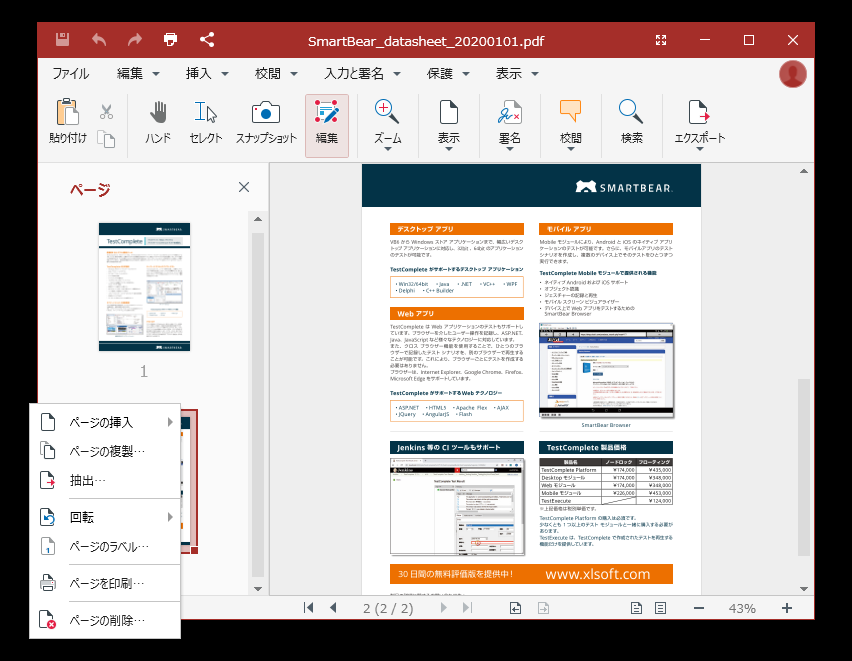Click the Jenkins screenshot image
This screenshot has height=661, width=852.
458,506
